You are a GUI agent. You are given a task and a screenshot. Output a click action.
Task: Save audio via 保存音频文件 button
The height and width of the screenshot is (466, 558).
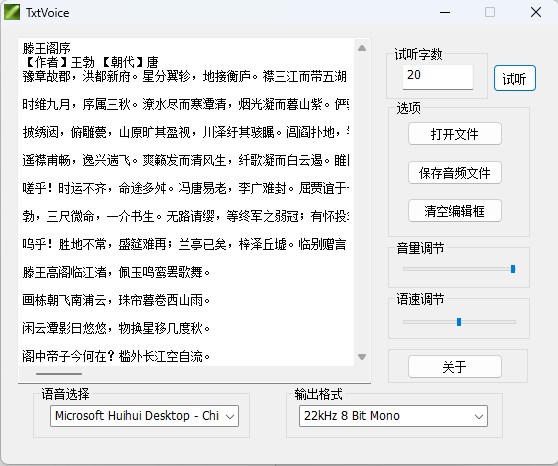455,173
